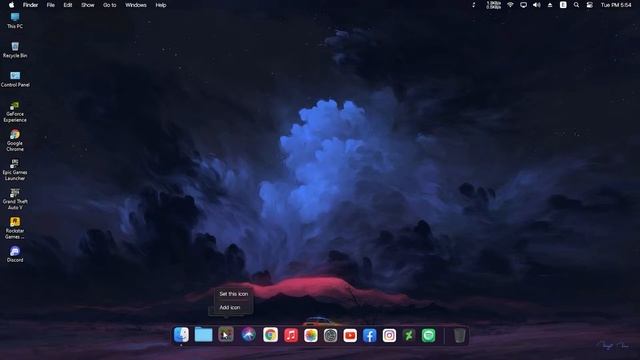This screenshot has width=640, height=360.
Task: Select the Epic Games Launcher desktop shortcut
Action: pos(15,170)
